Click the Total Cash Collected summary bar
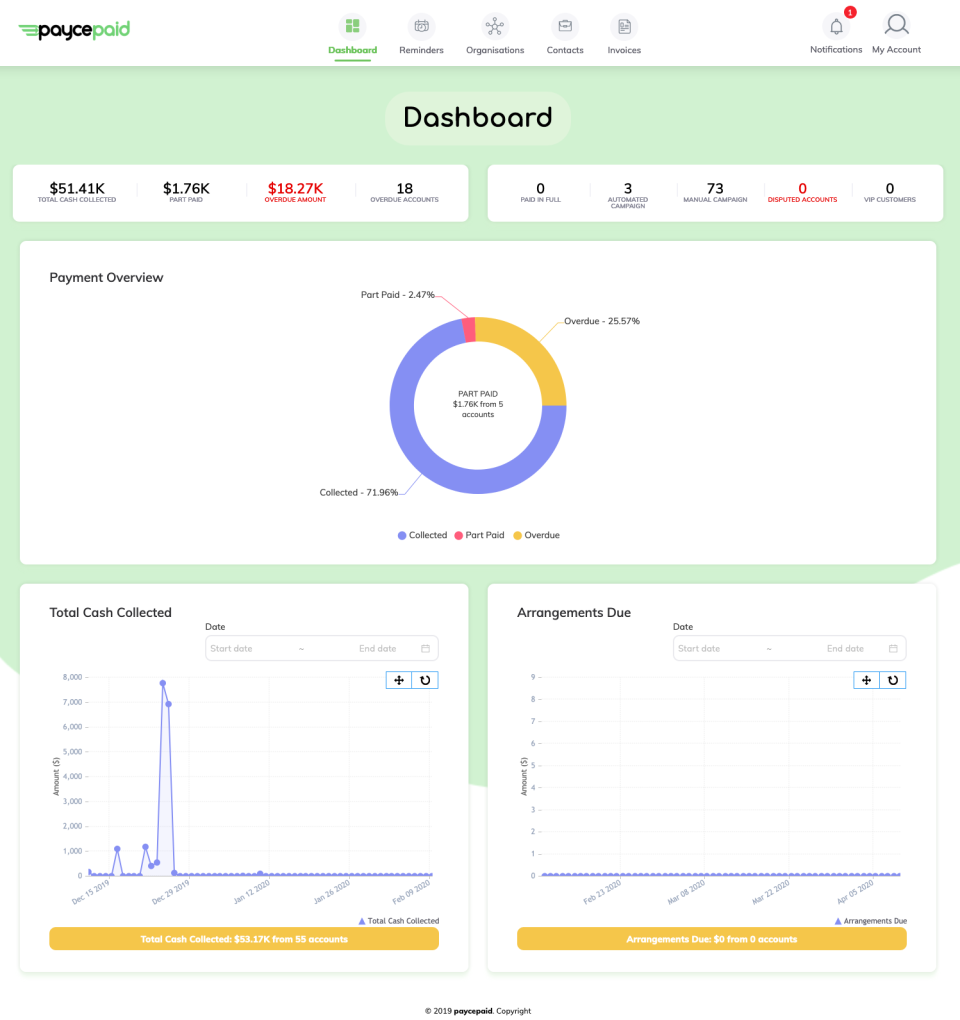This screenshot has width=960, height=1020. (244, 938)
